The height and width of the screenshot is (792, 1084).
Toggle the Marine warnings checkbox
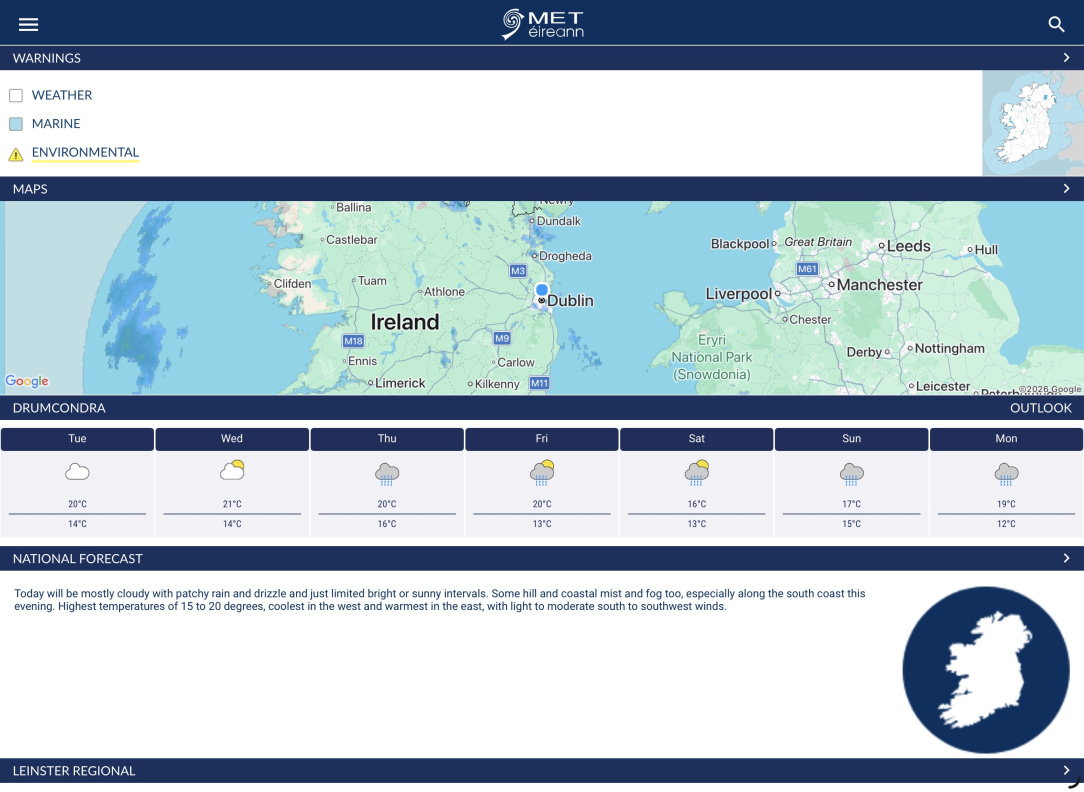click(x=16, y=124)
